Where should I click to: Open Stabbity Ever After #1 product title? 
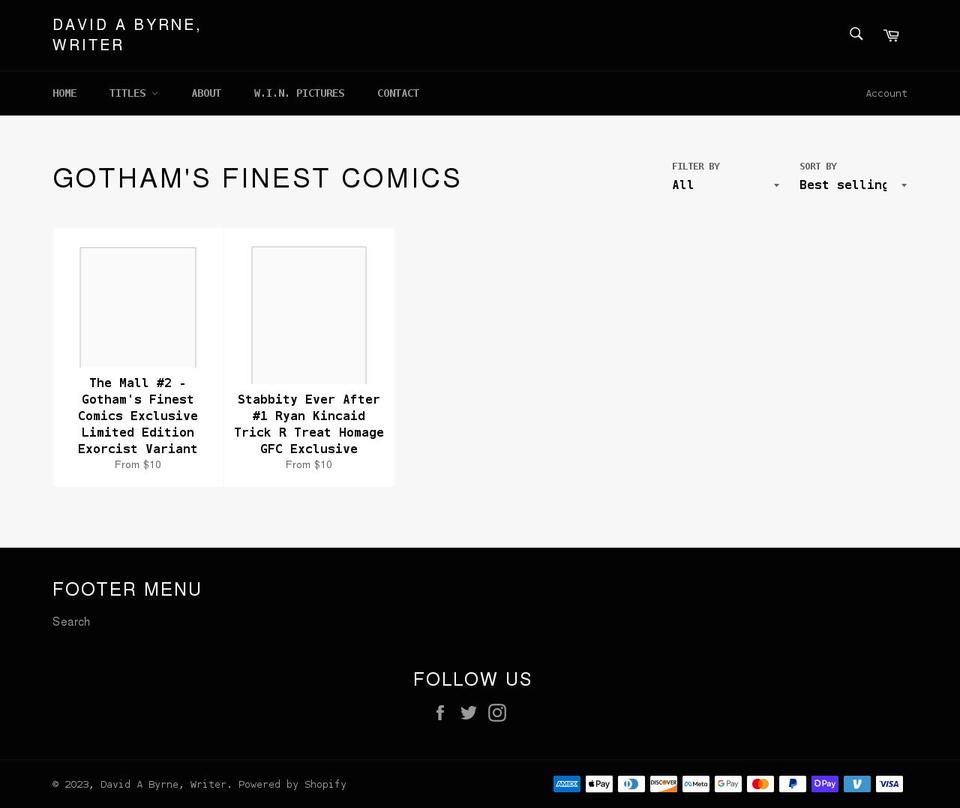click(x=309, y=424)
